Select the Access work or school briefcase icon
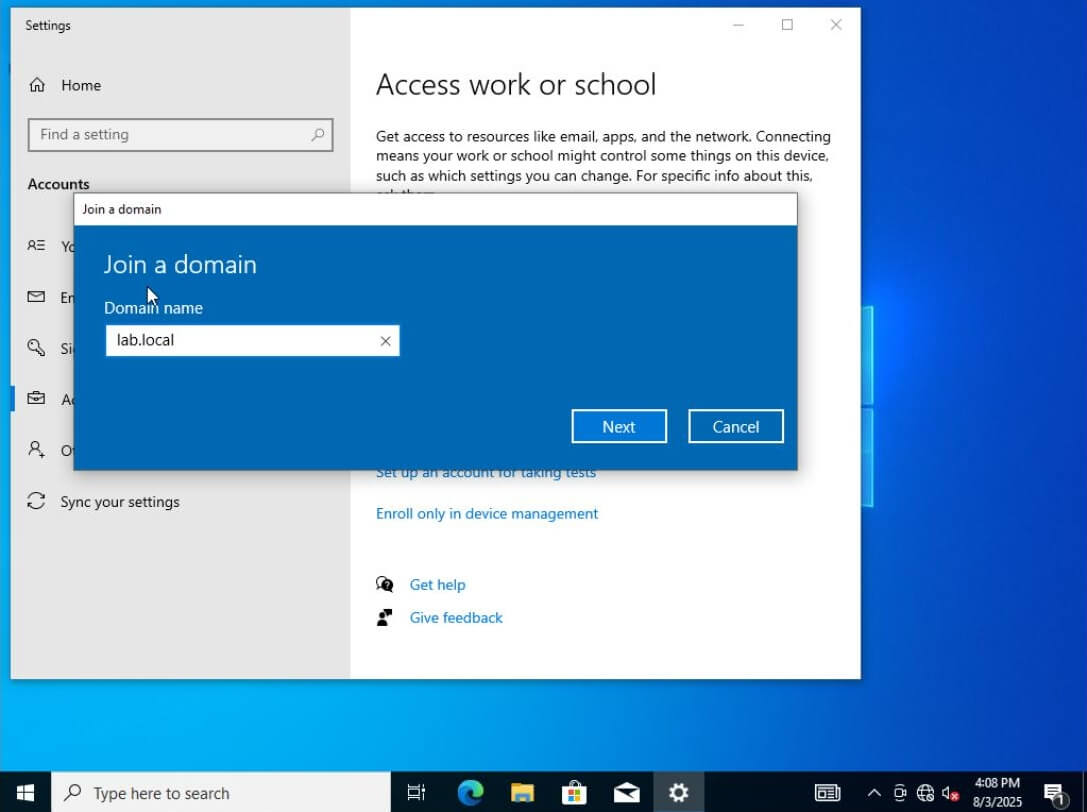 pos(36,398)
